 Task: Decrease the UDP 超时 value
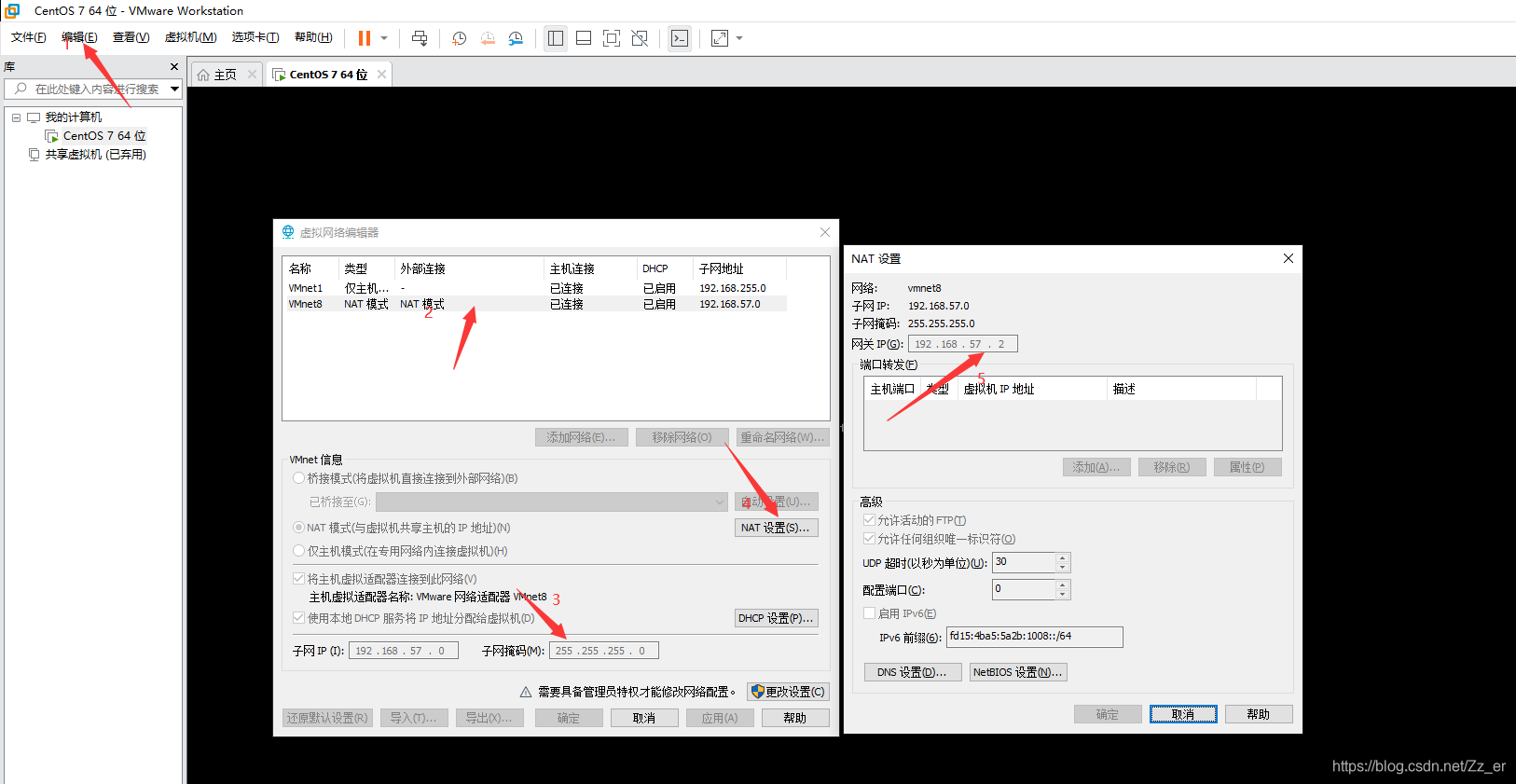click(x=1062, y=568)
